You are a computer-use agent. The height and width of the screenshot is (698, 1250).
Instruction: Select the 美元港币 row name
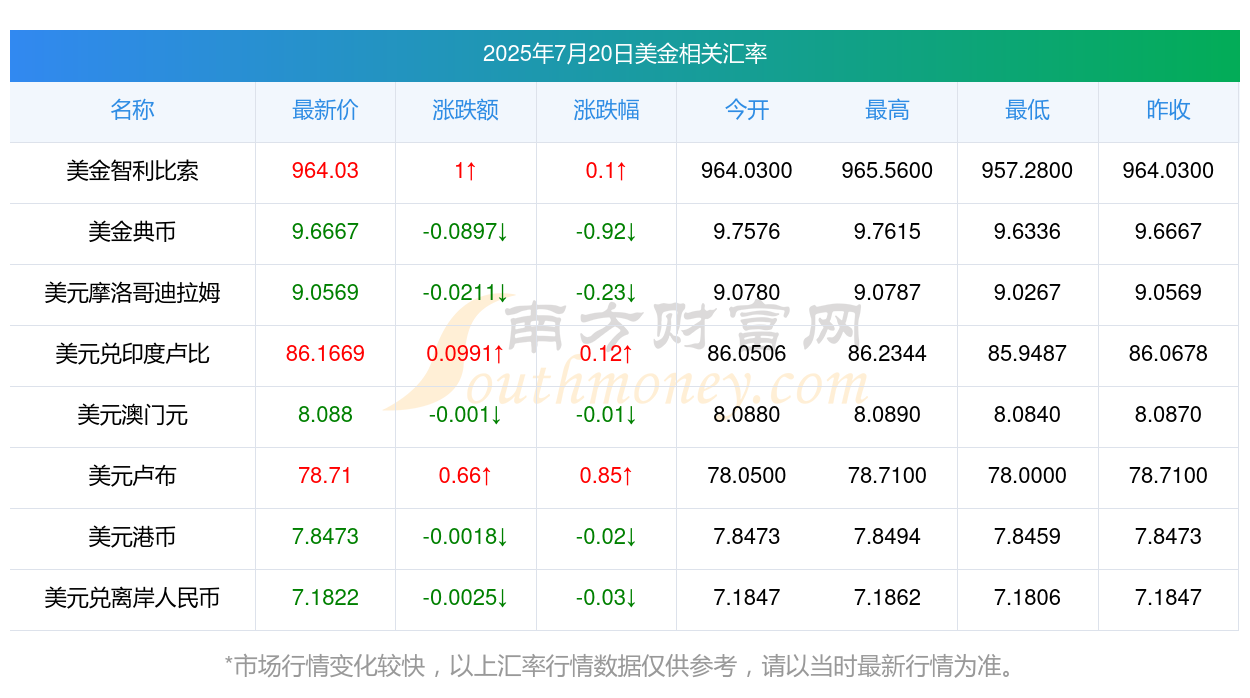pyautogui.click(x=132, y=537)
